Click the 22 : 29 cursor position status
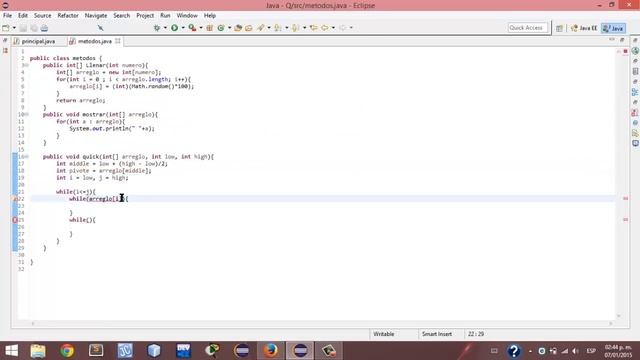 [476, 334]
